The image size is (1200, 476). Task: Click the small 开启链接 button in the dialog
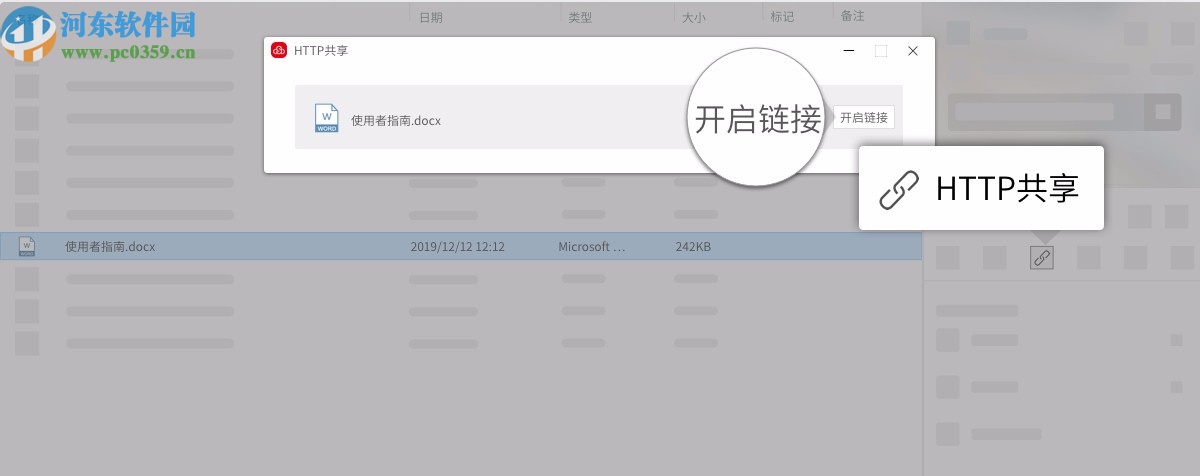point(864,117)
